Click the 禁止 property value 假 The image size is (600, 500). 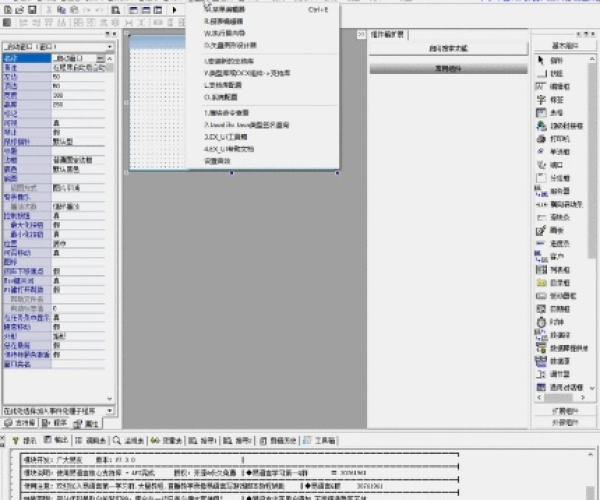coord(78,132)
